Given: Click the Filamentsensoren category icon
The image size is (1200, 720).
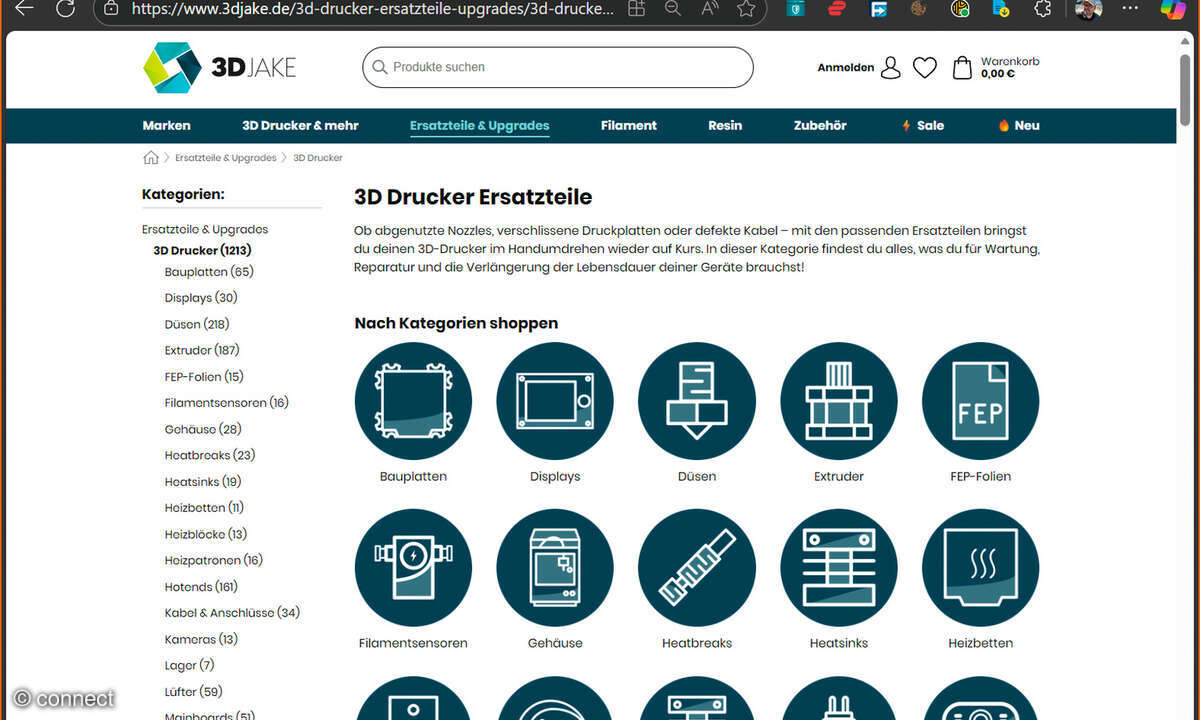Looking at the screenshot, I should [413, 567].
